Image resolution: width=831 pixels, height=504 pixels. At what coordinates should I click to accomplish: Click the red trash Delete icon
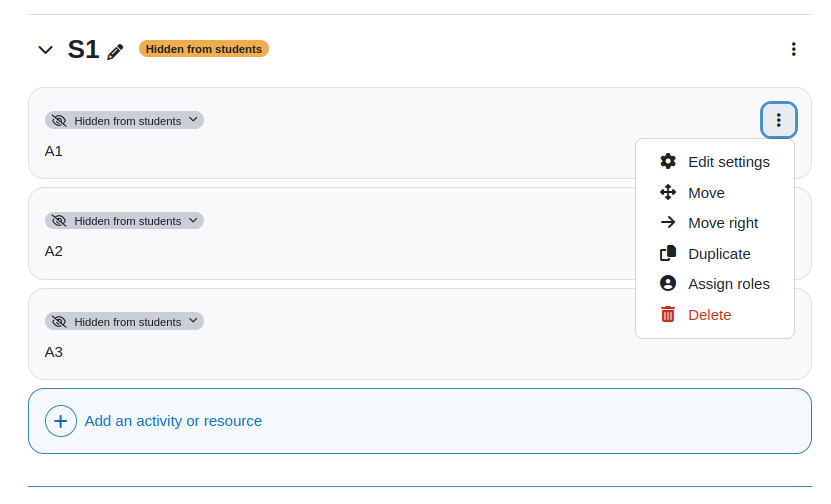pyautogui.click(x=668, y=314)
